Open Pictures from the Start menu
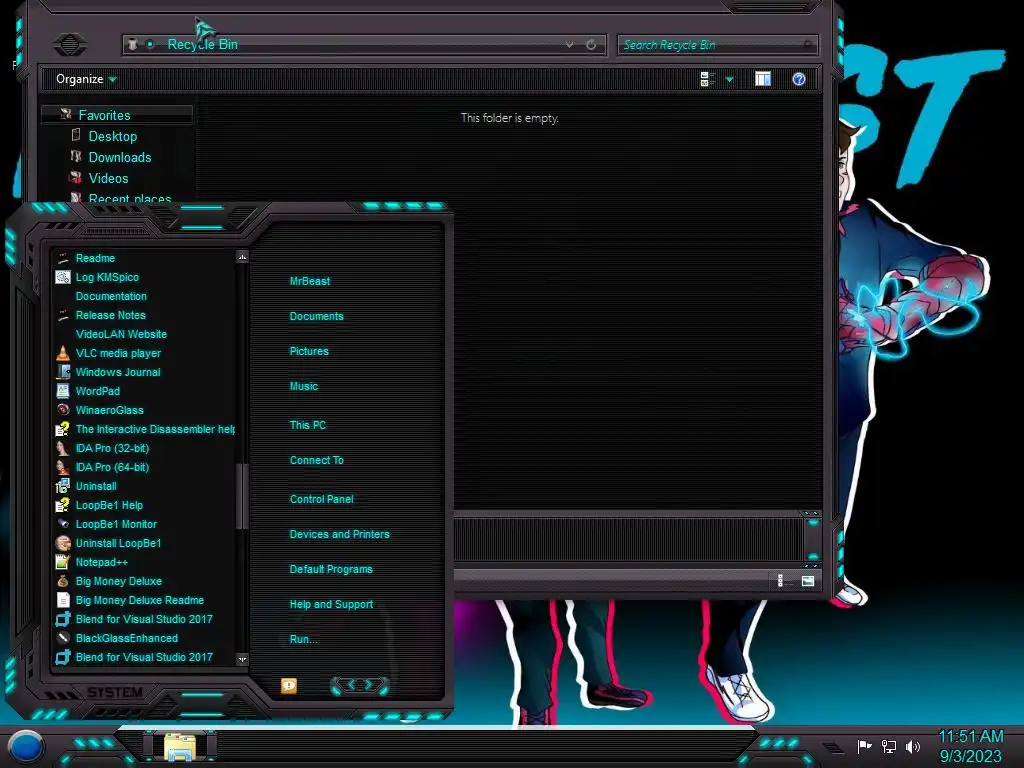1024x768 pixels. point(309,351)
